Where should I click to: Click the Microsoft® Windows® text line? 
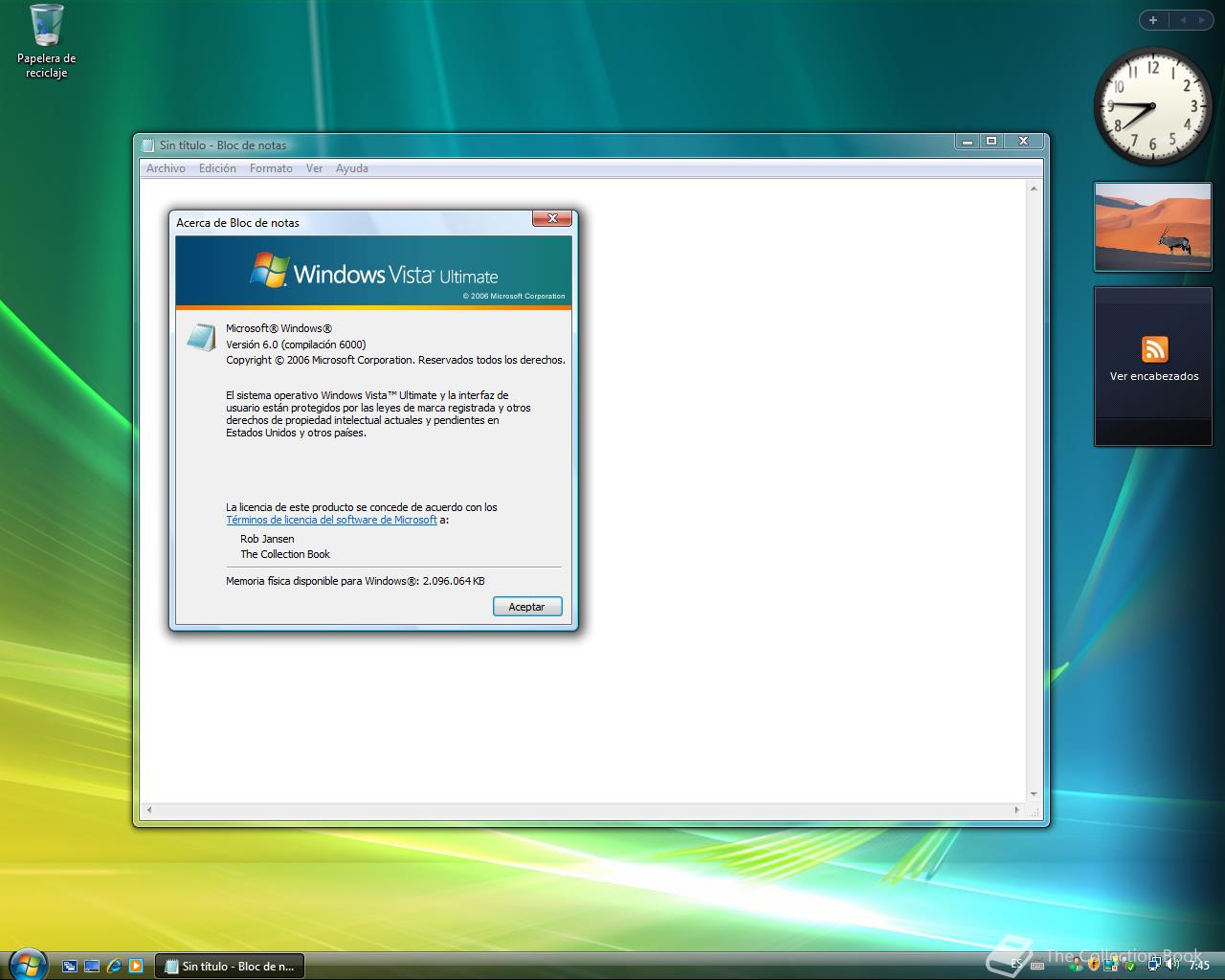click(278, 328)
